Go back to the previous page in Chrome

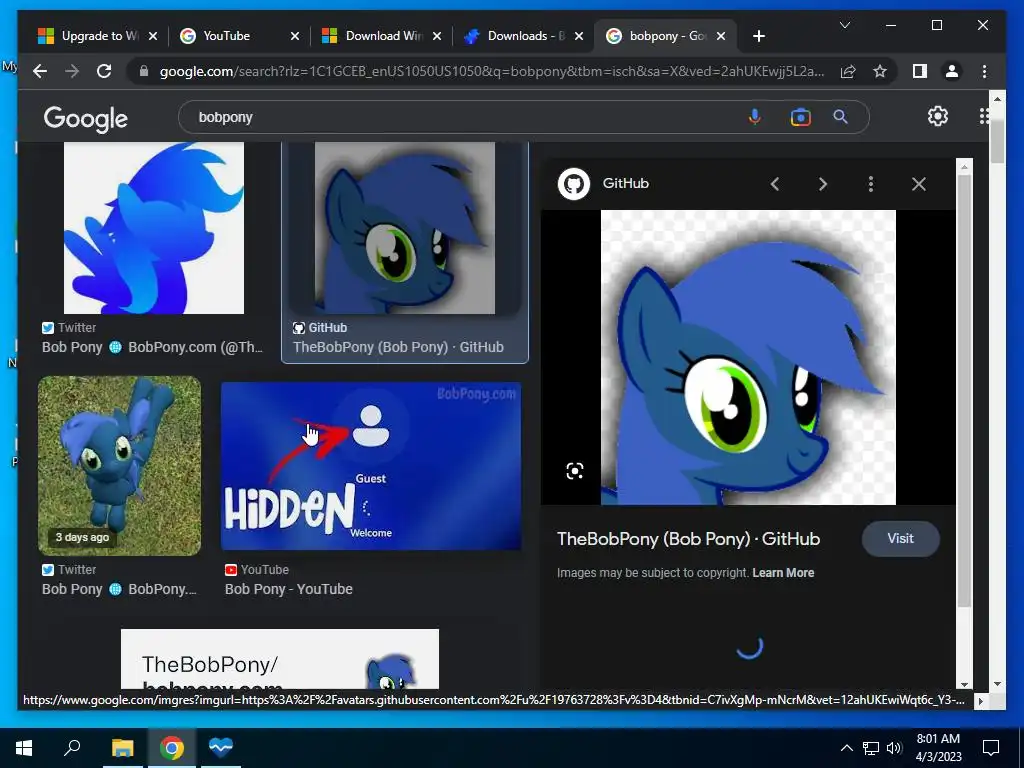coord(40,71)
